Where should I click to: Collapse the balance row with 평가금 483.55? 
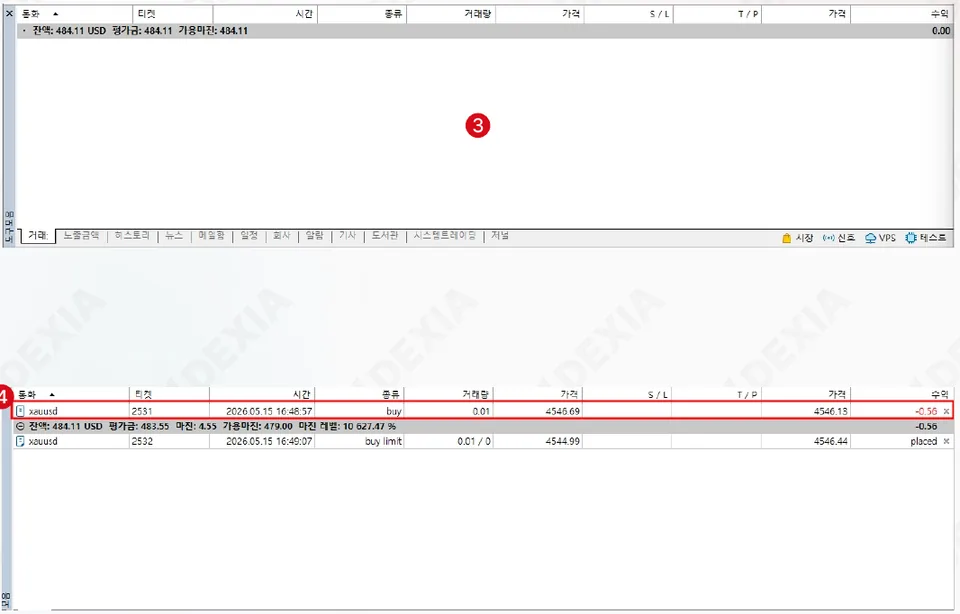click(x=20, y=426)
